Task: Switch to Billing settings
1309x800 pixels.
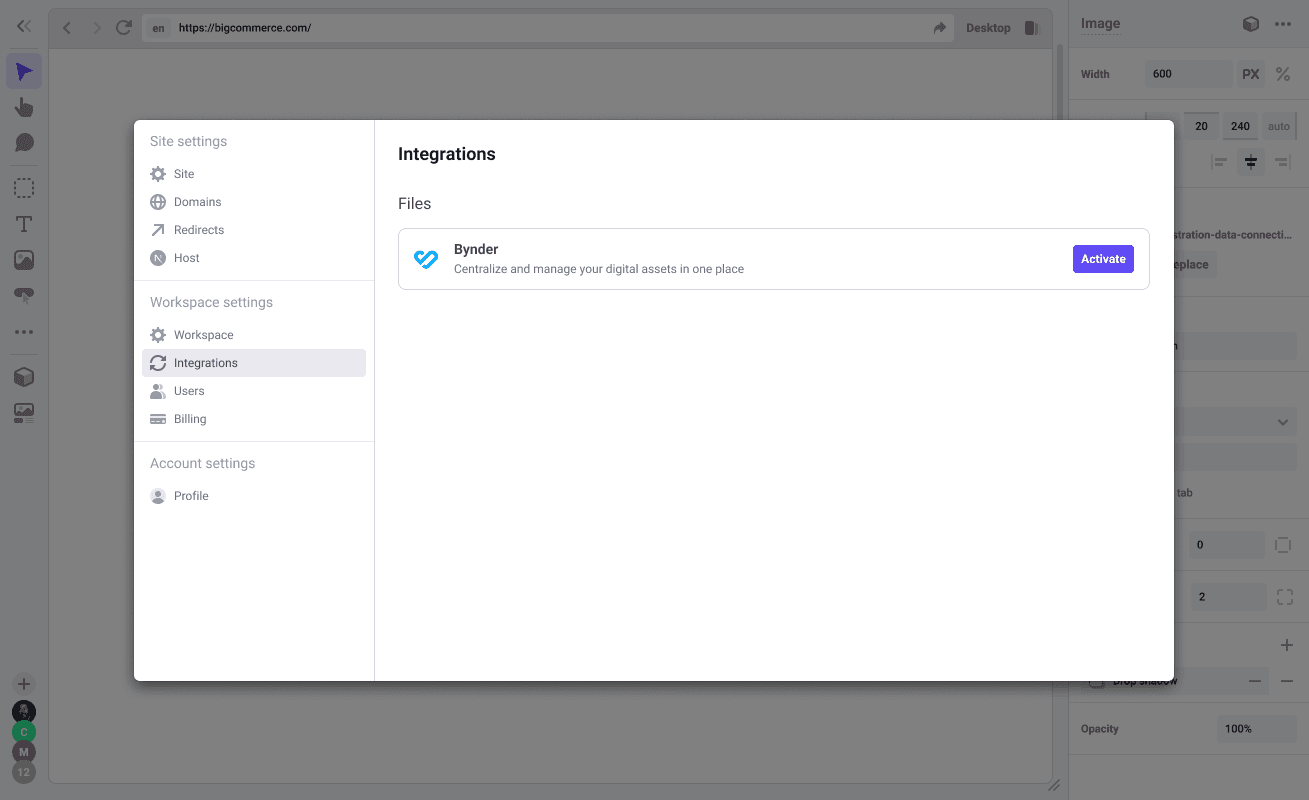Action: [188, 418]
